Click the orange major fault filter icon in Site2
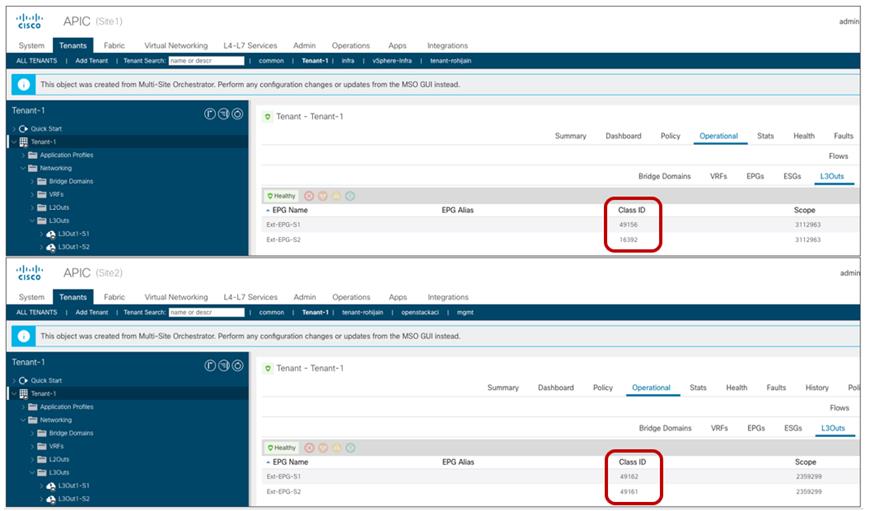Screen dimensions: 870x511 pos(323,448)
